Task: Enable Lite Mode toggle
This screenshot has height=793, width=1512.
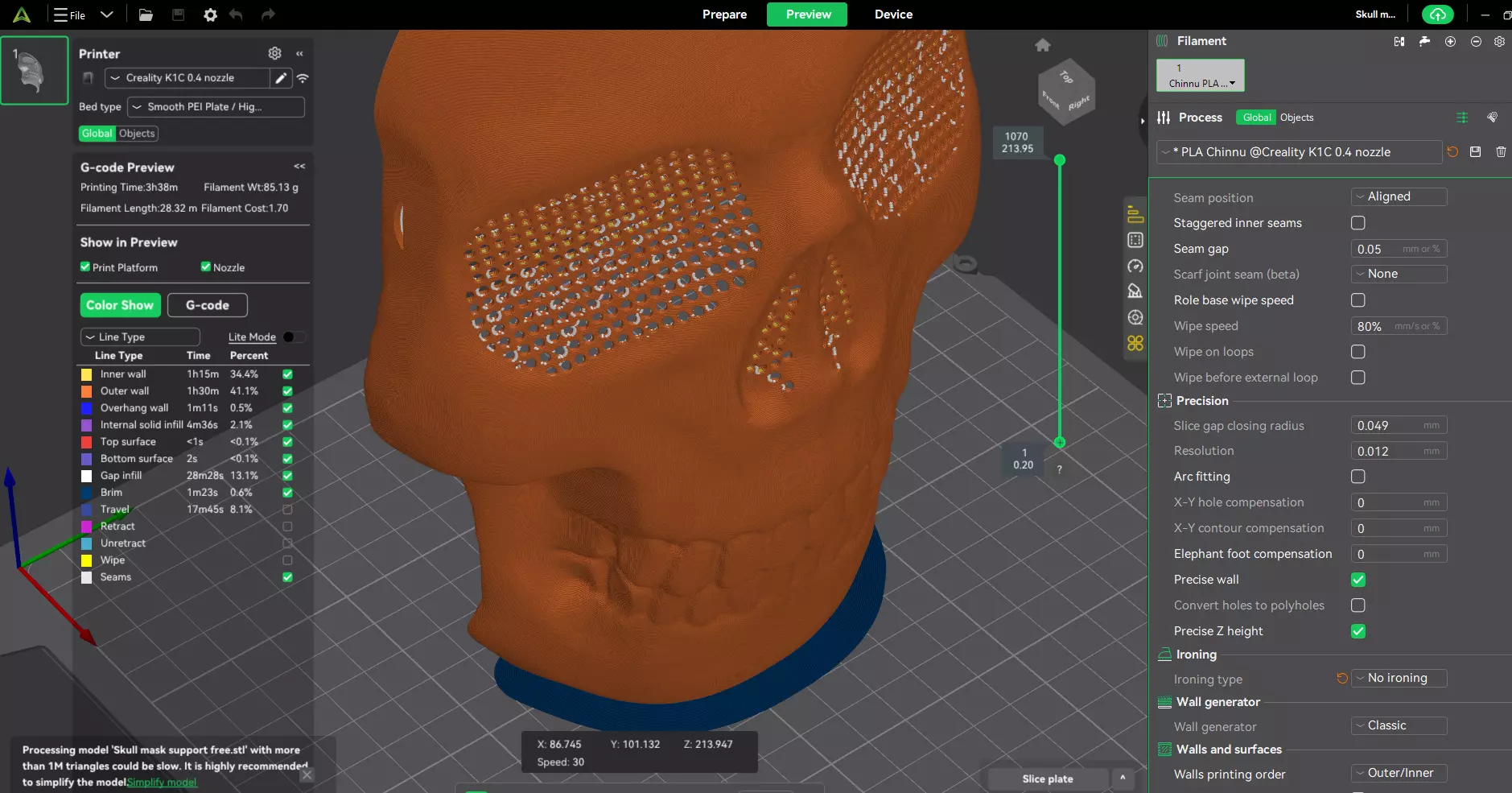Action: [294, 337]
